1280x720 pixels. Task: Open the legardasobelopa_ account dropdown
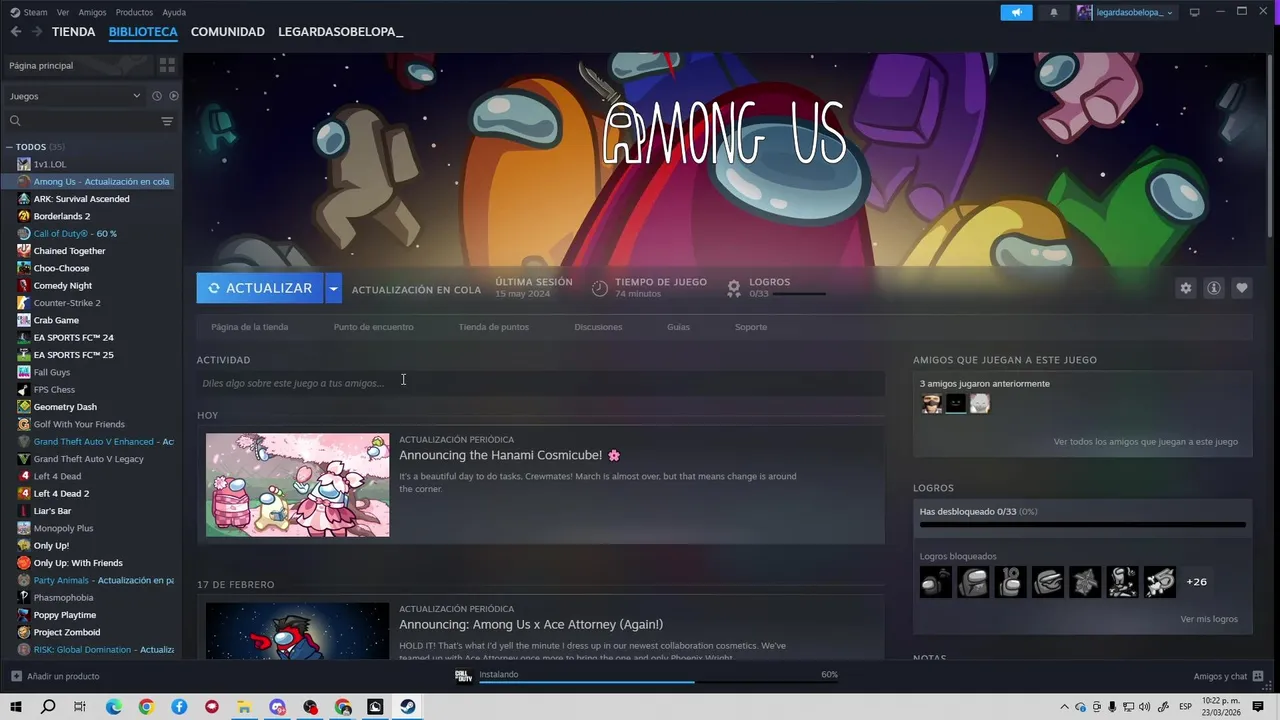click(x=1126, y=12)
